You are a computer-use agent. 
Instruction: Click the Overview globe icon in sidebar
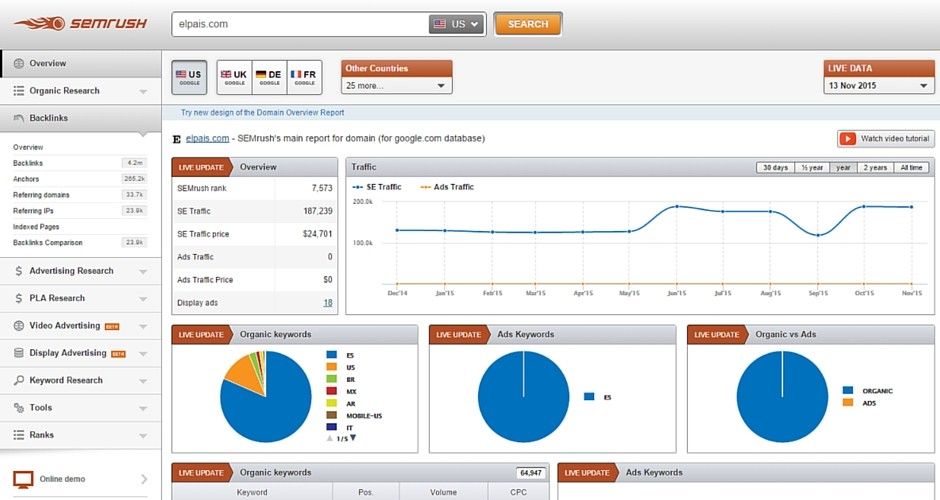tap(19, 63)
